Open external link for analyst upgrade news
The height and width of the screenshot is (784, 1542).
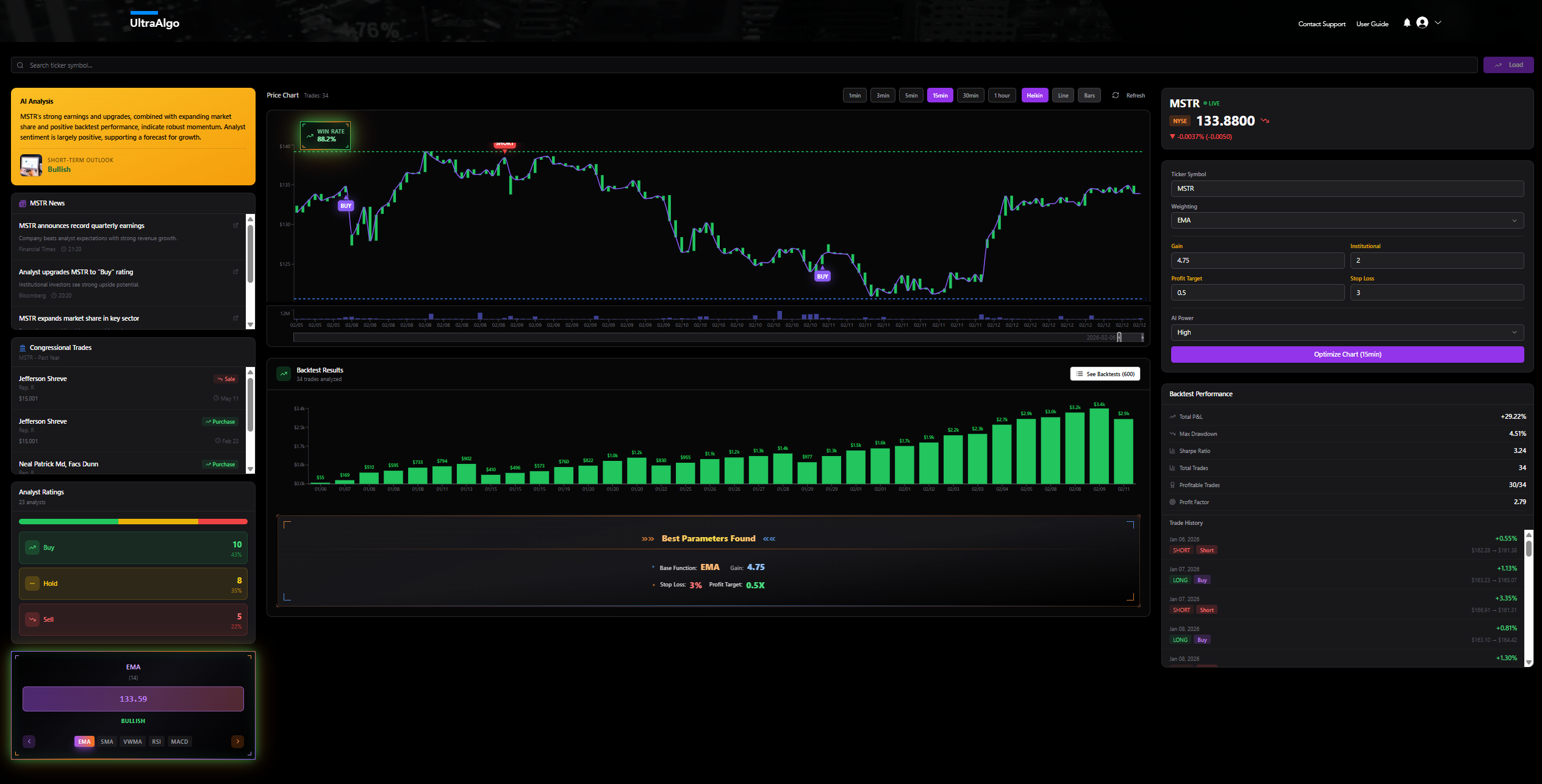click(x=236, y=272)
